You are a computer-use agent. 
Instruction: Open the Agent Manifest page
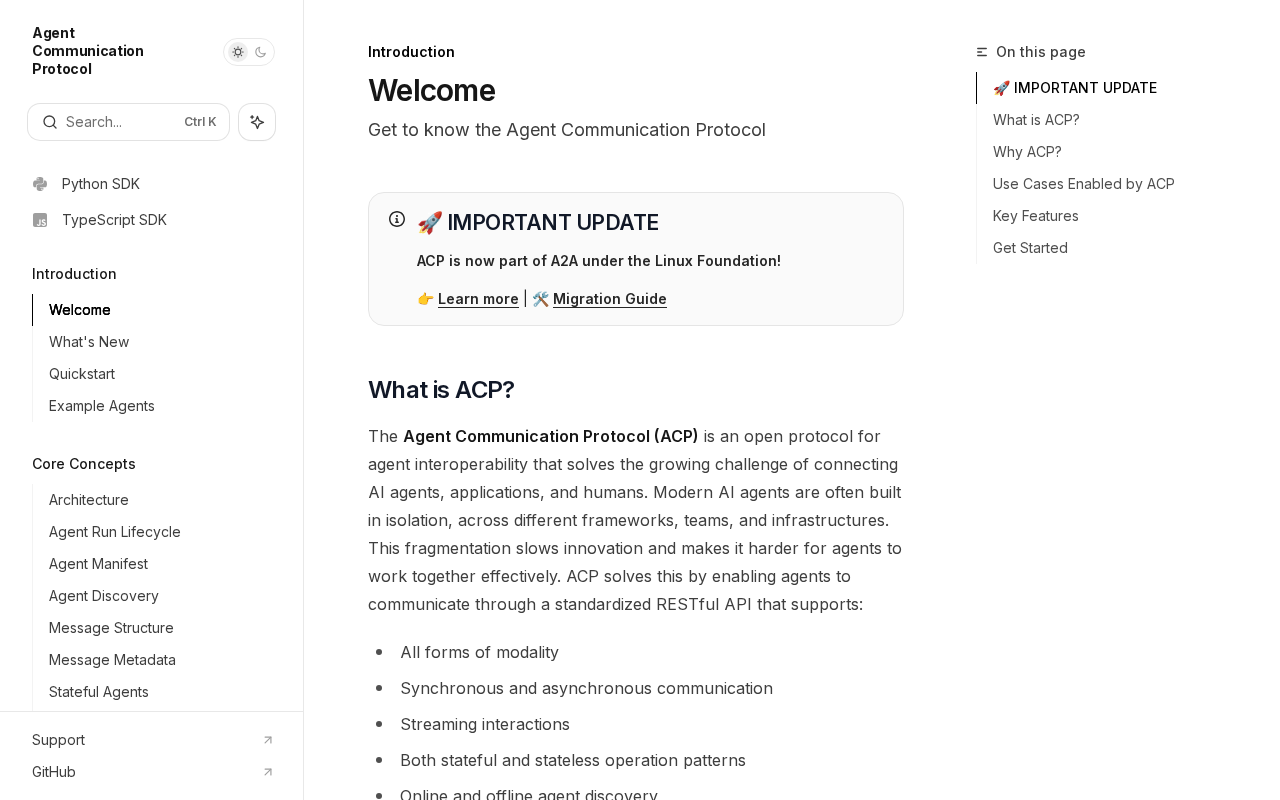pyautogui.click(x=98, y=564)
